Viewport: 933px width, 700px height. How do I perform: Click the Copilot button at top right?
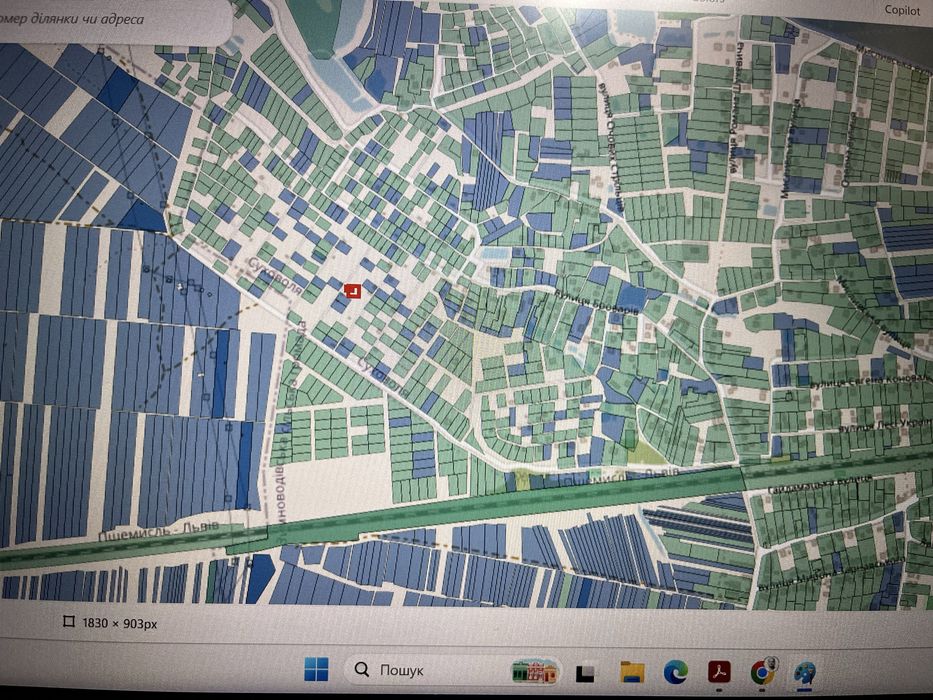pyautogui.click(x=902, y=10)
